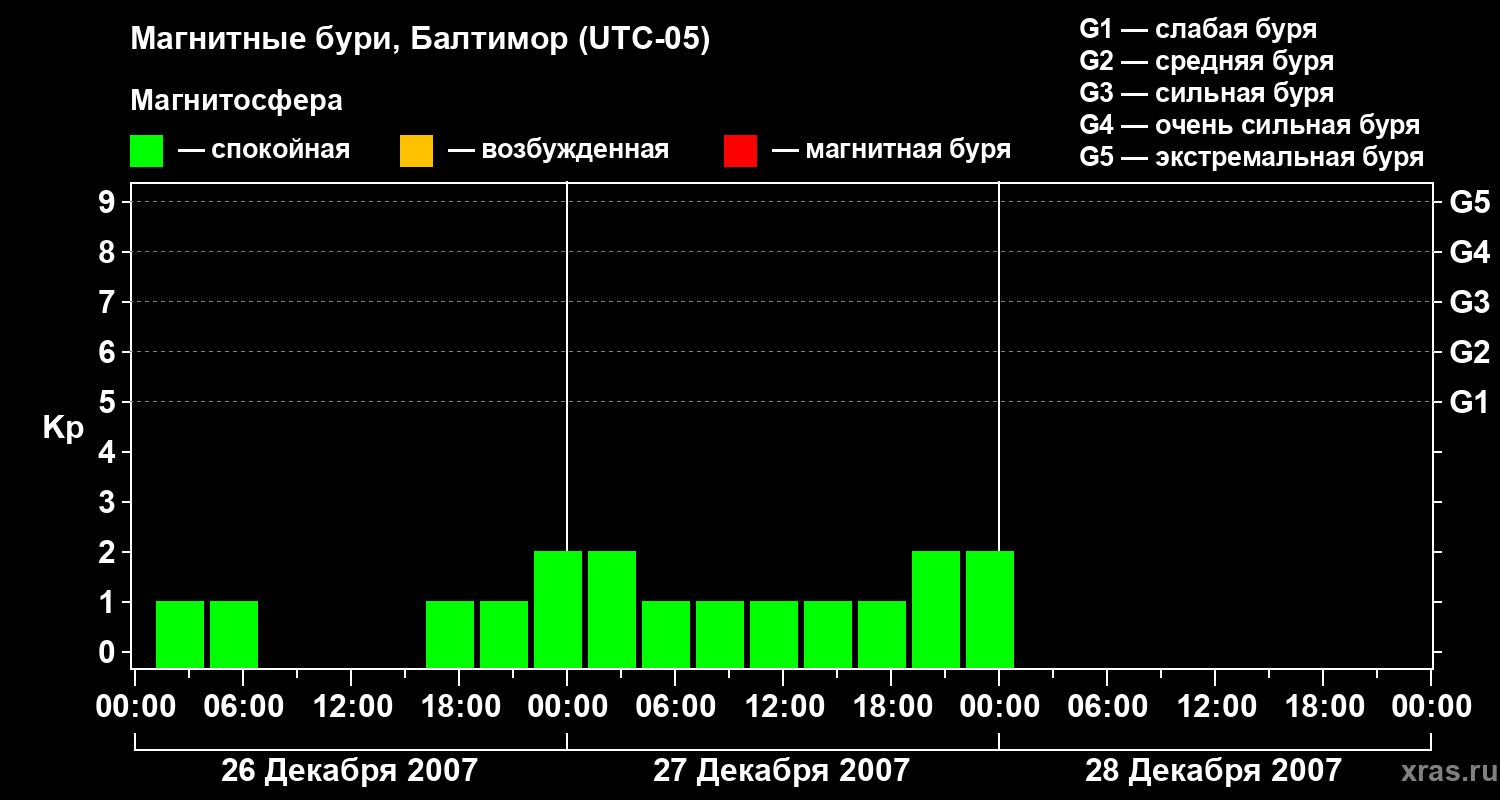1500x800 pixels.
Task: Click the '— магнитная буря' legend label
Action: (891, 151)
